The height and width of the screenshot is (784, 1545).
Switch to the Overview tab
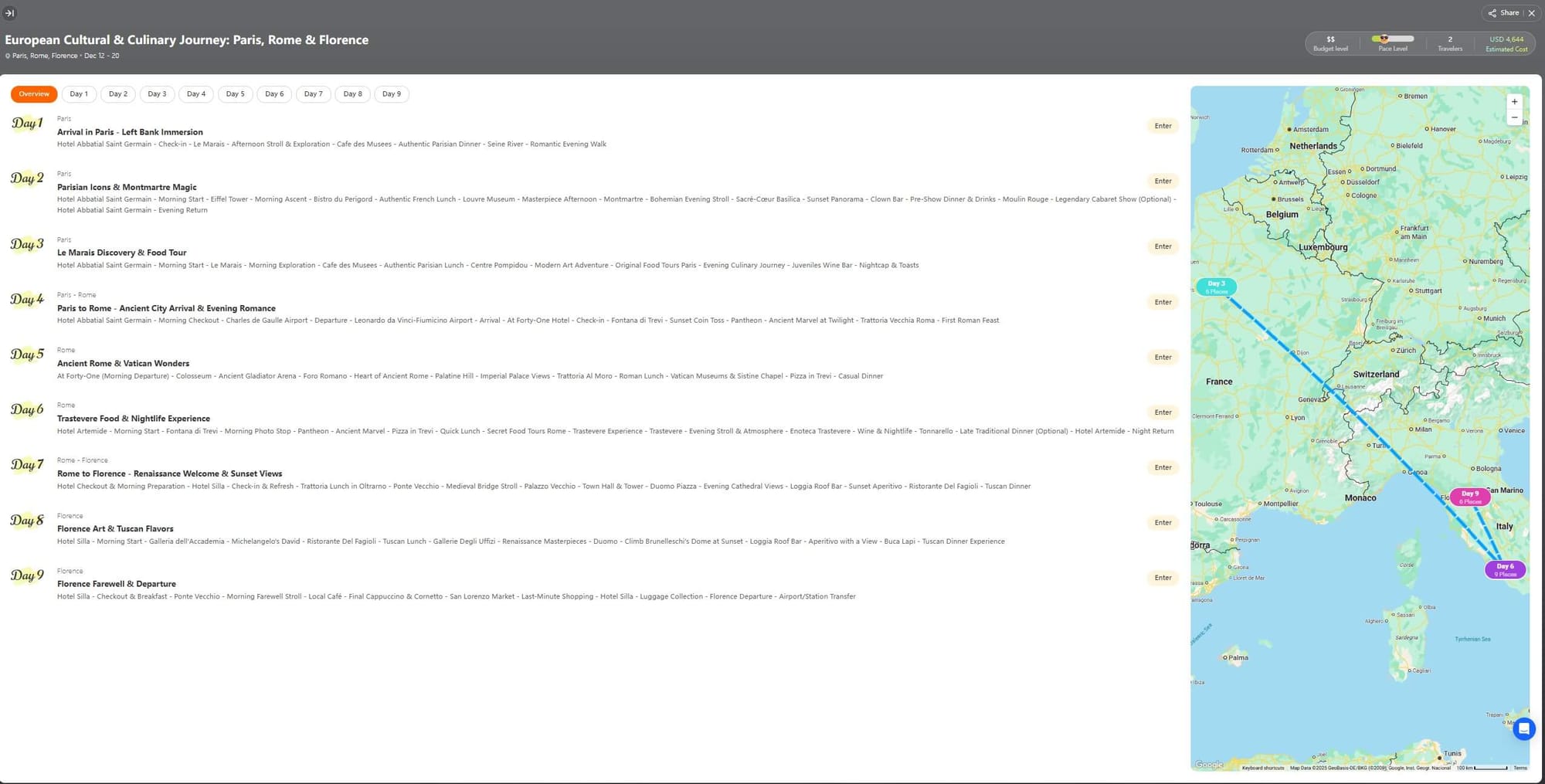coord(34,94)
